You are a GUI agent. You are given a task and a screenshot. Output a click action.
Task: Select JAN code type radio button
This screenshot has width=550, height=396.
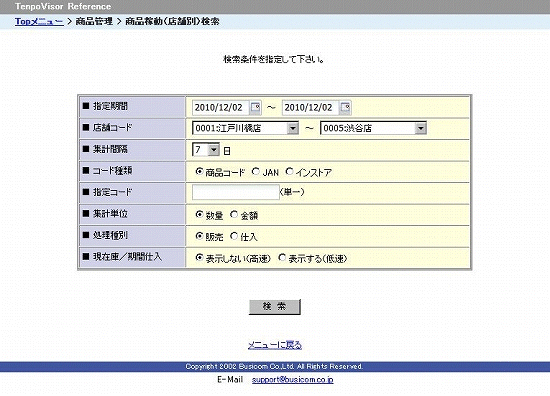(x=256, y=172)
